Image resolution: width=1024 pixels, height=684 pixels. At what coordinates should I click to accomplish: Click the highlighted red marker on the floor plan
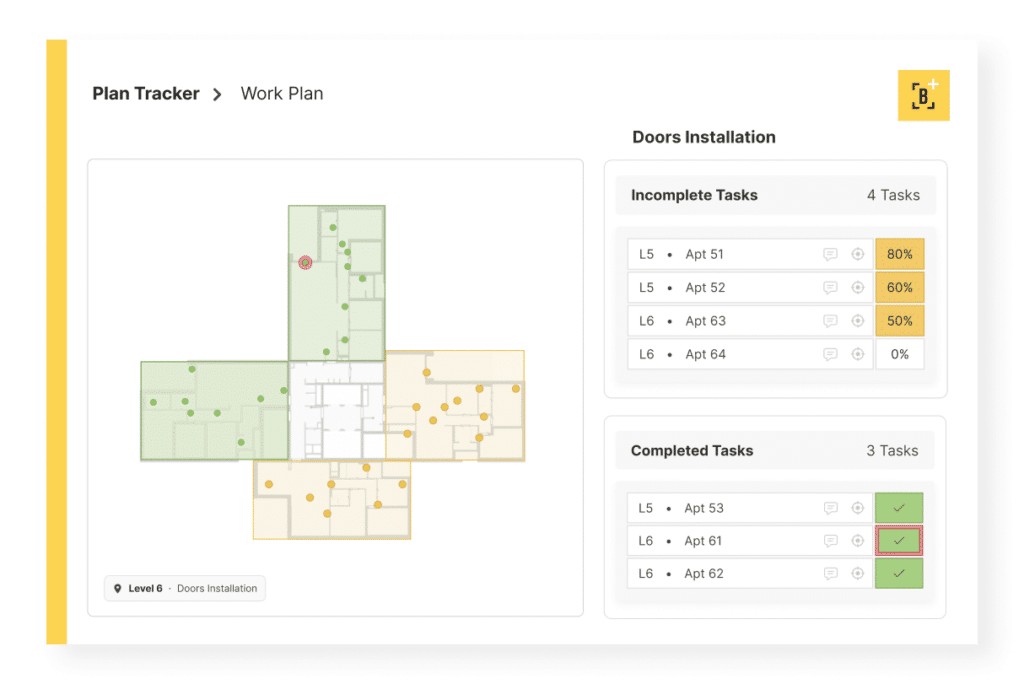click(303, 263)
